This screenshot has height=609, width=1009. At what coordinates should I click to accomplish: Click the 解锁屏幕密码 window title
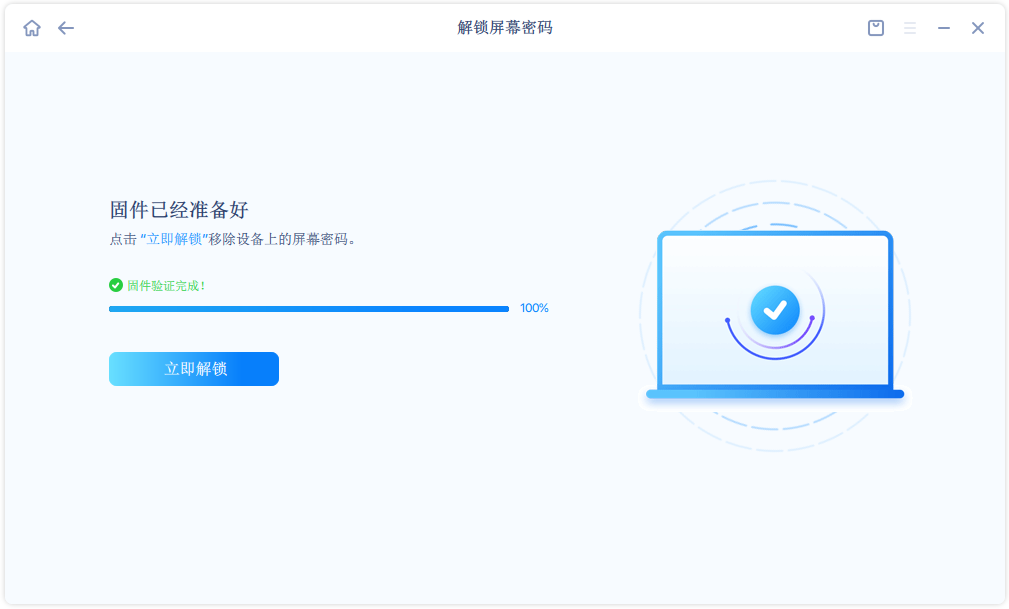[505, 28]
